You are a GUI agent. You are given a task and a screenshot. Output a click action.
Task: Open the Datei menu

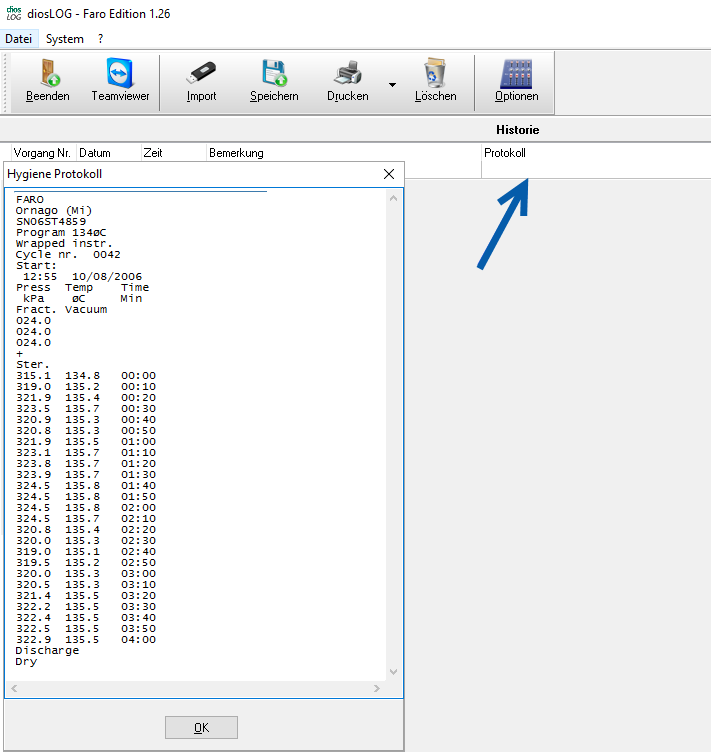click(19, 39)
